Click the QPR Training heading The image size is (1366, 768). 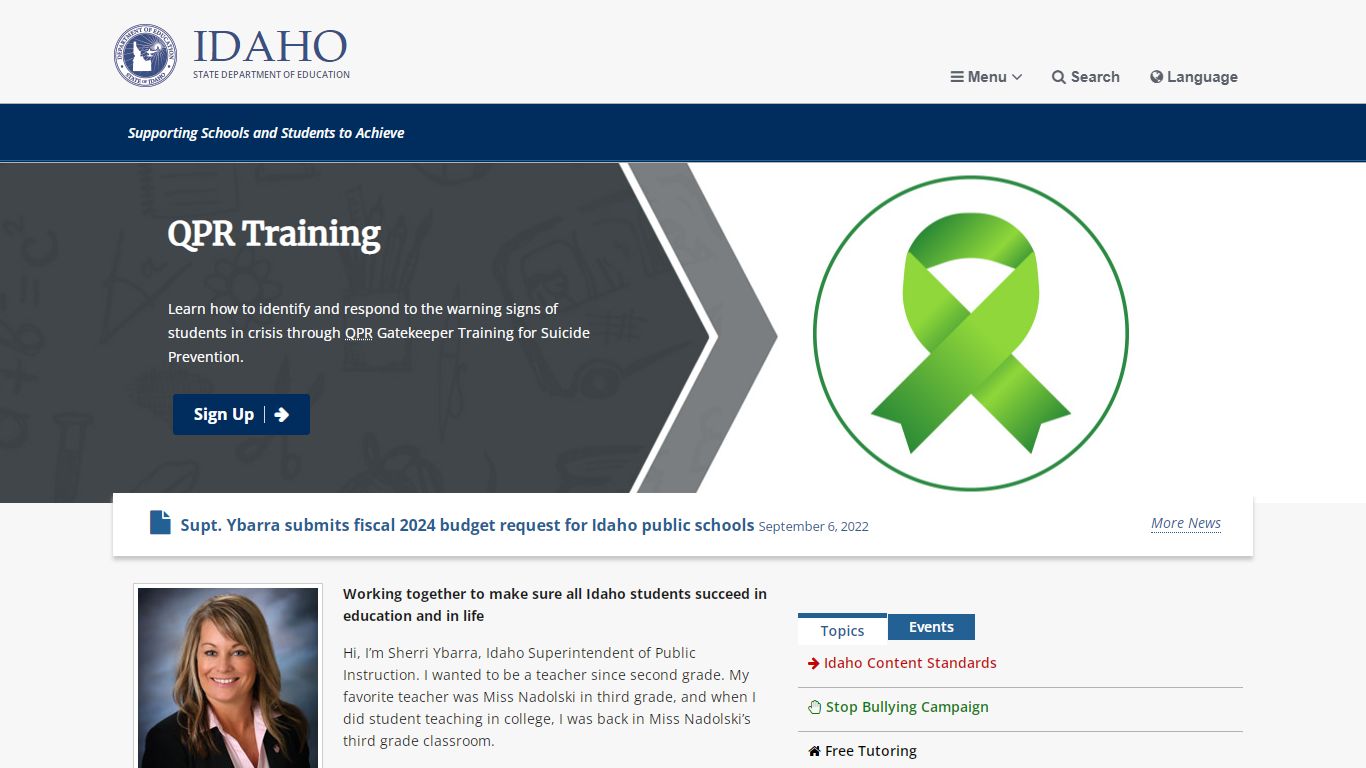point(274,234)
